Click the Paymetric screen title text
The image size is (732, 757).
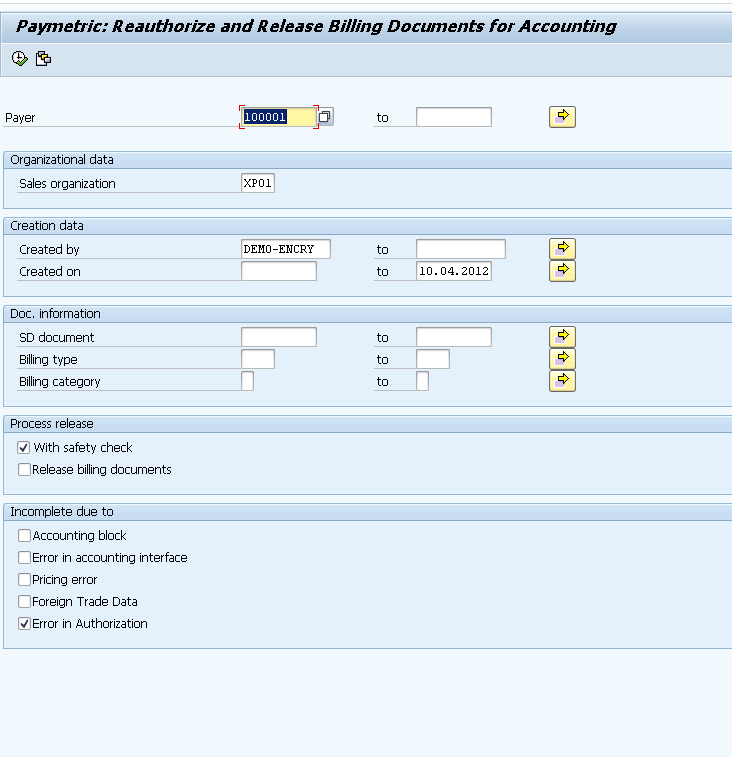[x=316, y=27]
